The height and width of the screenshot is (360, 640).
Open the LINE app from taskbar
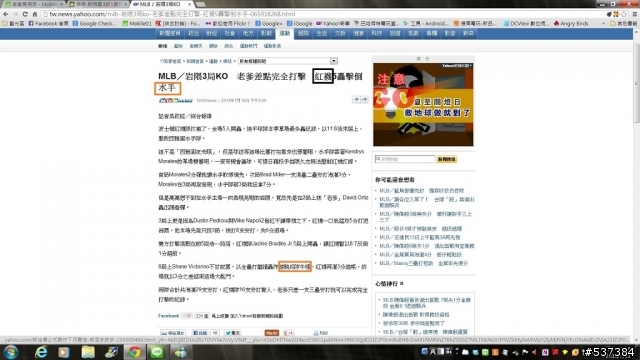point(157,352)
